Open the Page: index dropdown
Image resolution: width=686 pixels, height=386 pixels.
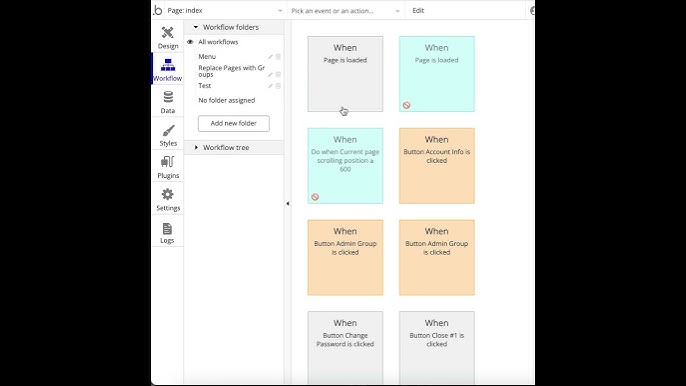point(224,11)
